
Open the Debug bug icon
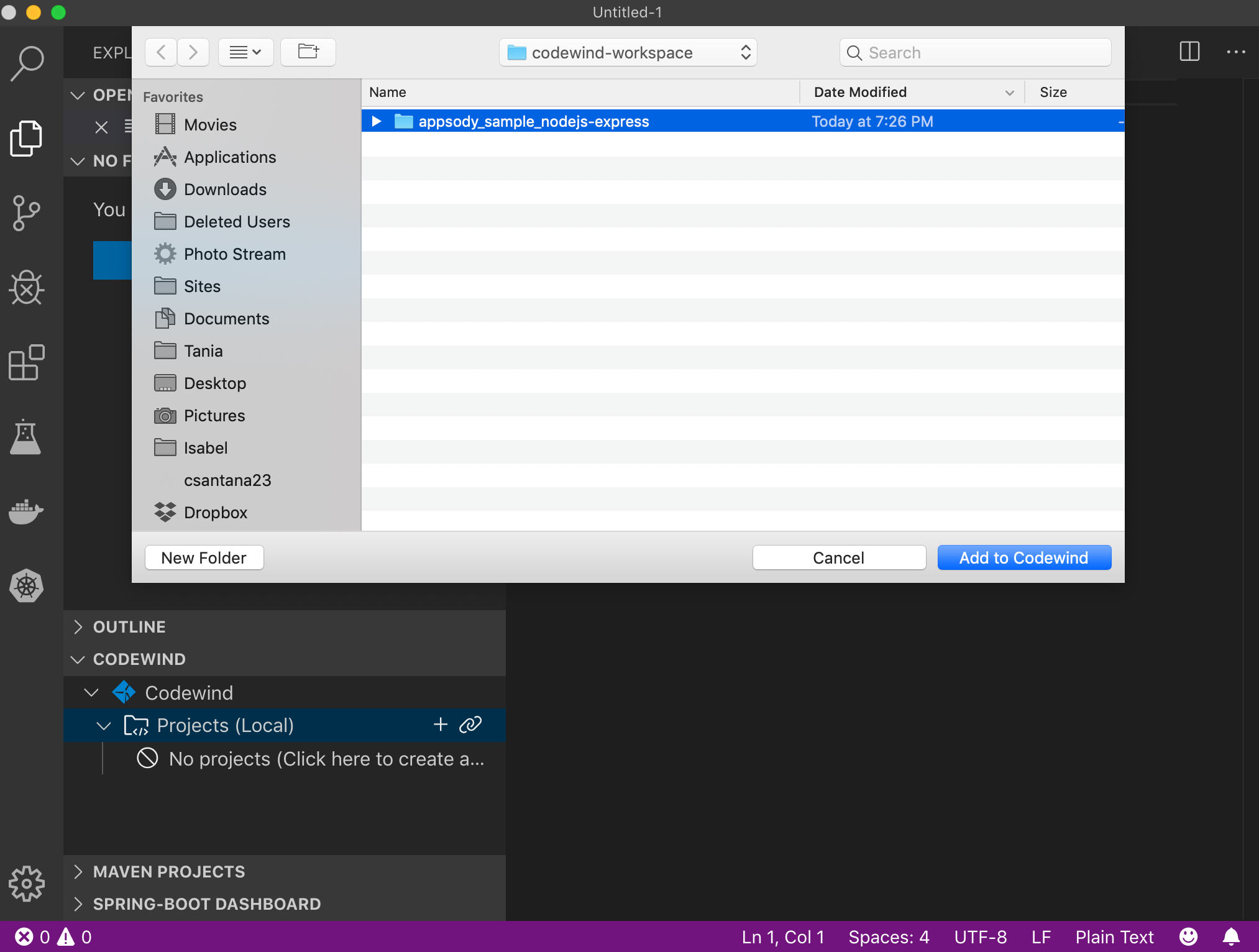coord(27,288)
